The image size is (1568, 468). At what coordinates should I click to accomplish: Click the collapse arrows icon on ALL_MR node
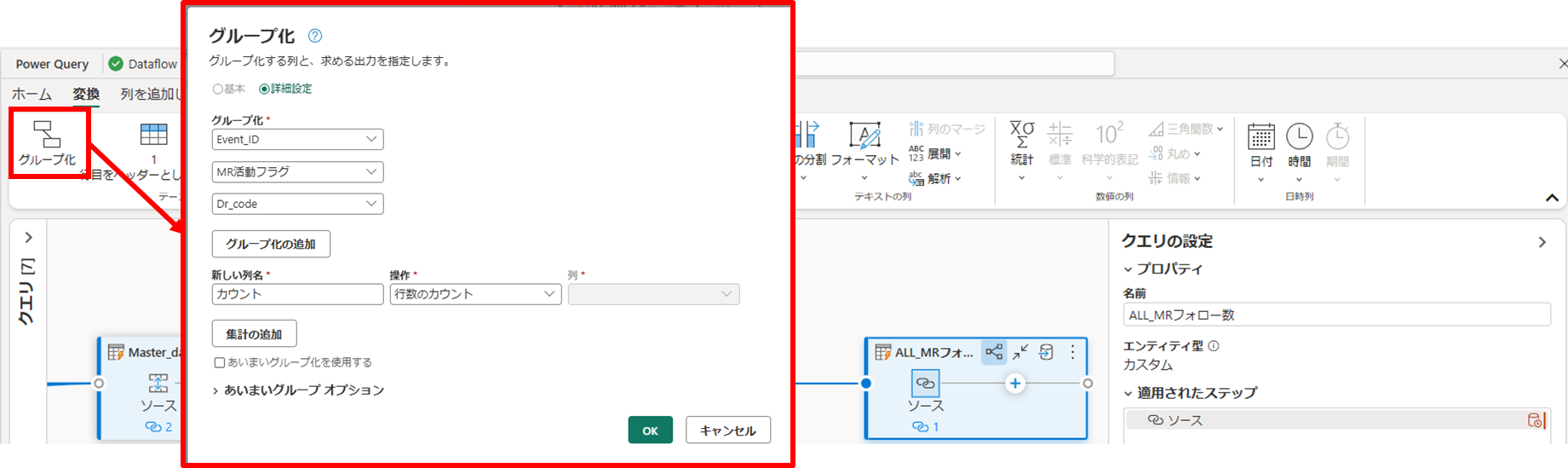point(1020,352)
